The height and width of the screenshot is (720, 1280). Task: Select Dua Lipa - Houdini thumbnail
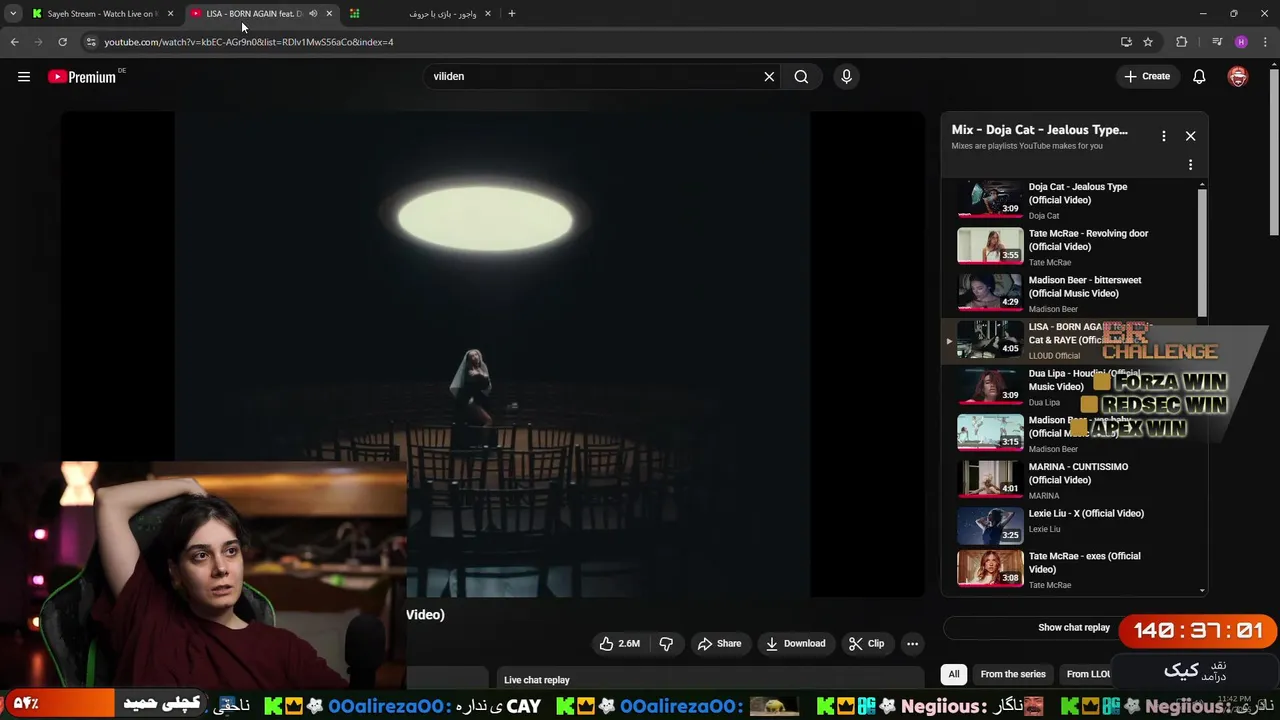point(990,385)
